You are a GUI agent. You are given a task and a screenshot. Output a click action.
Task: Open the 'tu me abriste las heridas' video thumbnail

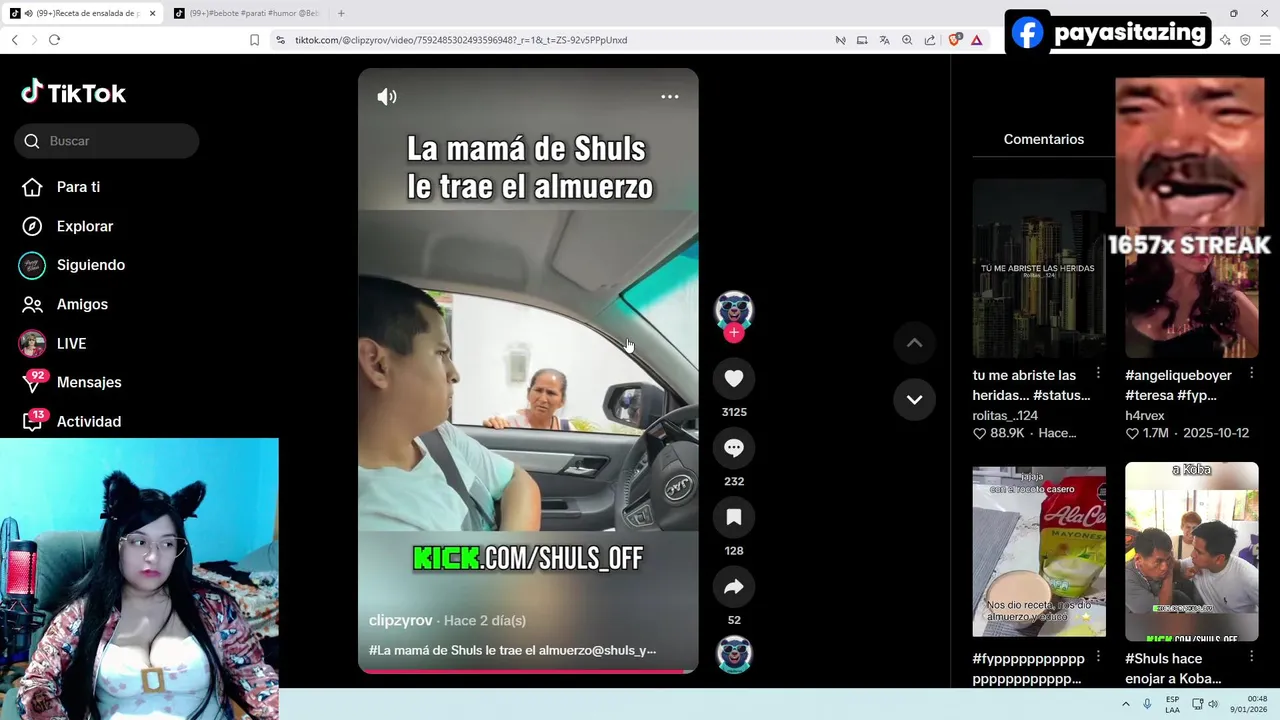click(x=1039, y=268)
